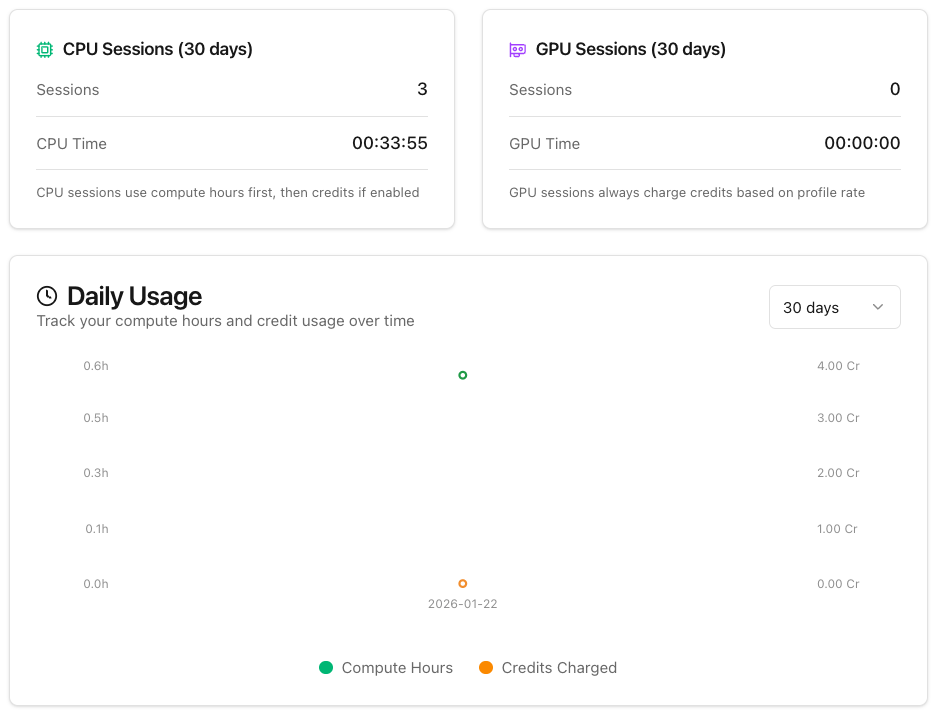Click the Daily Usage title
This screenshot has width=941, height=716.
pyautogui.click(x=134, y=296)
